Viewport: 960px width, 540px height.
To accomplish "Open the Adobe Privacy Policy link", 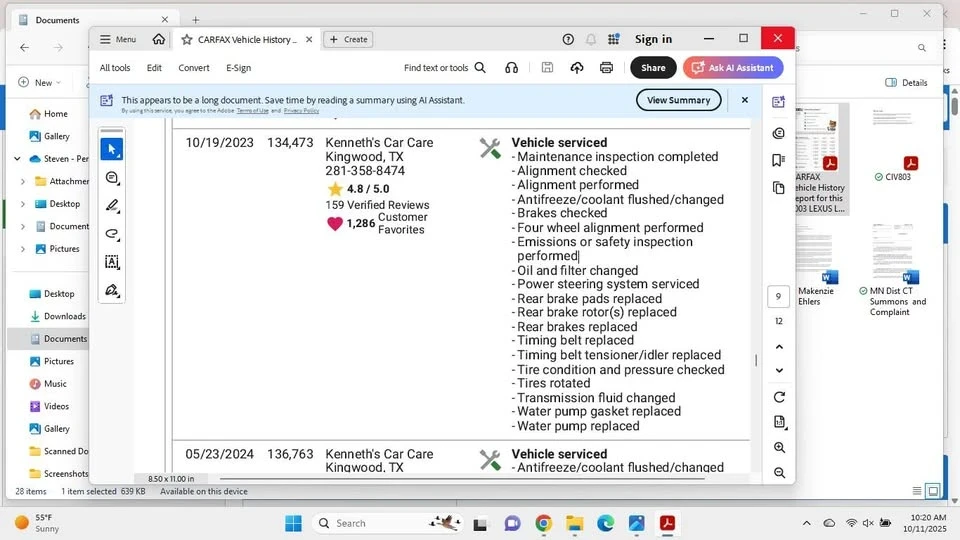I will [x=301, y=111].
